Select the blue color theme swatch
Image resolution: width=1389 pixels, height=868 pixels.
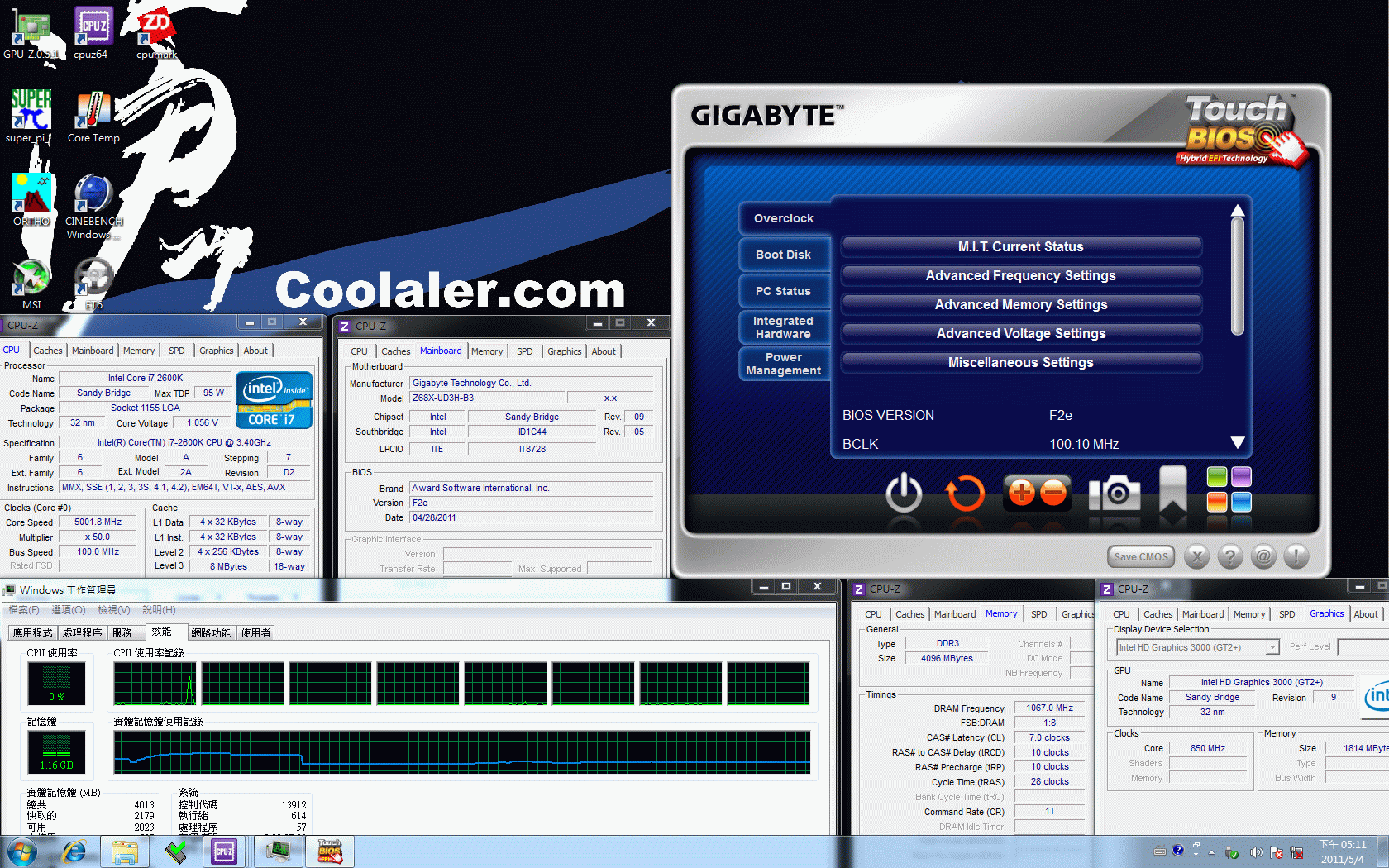click(x=1241, y=501)
